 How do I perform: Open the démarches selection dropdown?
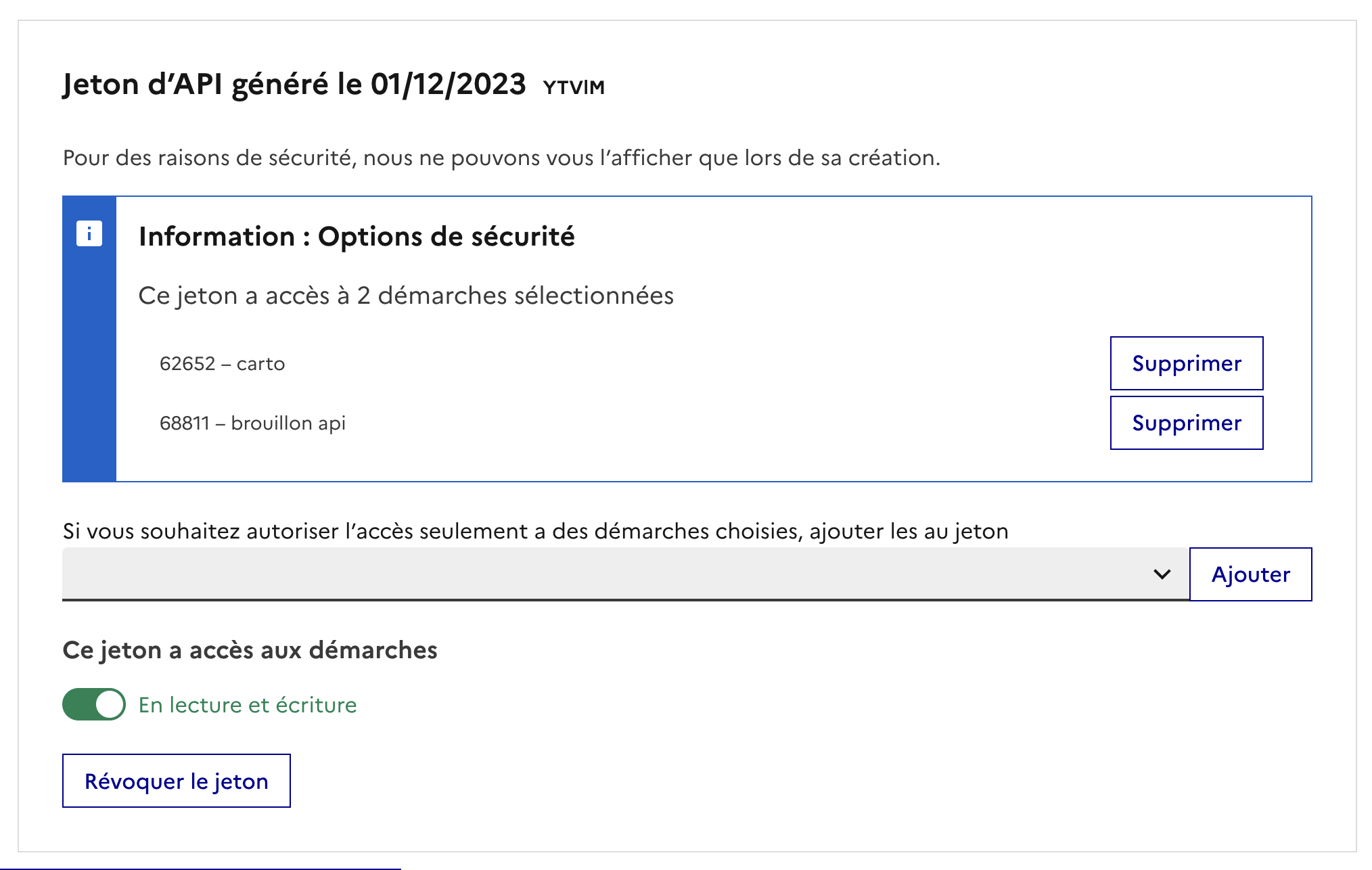(x=609, y=574)
